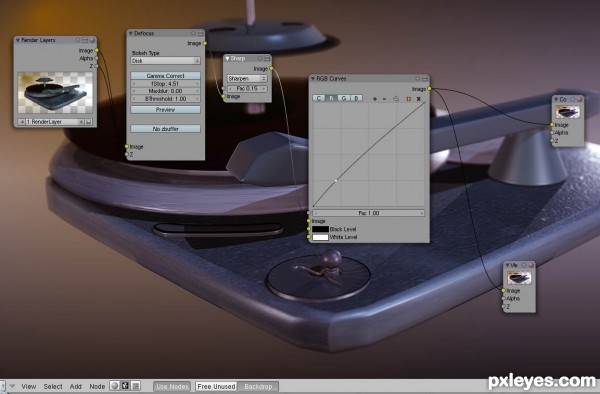Click the Sharp node Image output socket

pyautogui.click(x=271, y=69)
